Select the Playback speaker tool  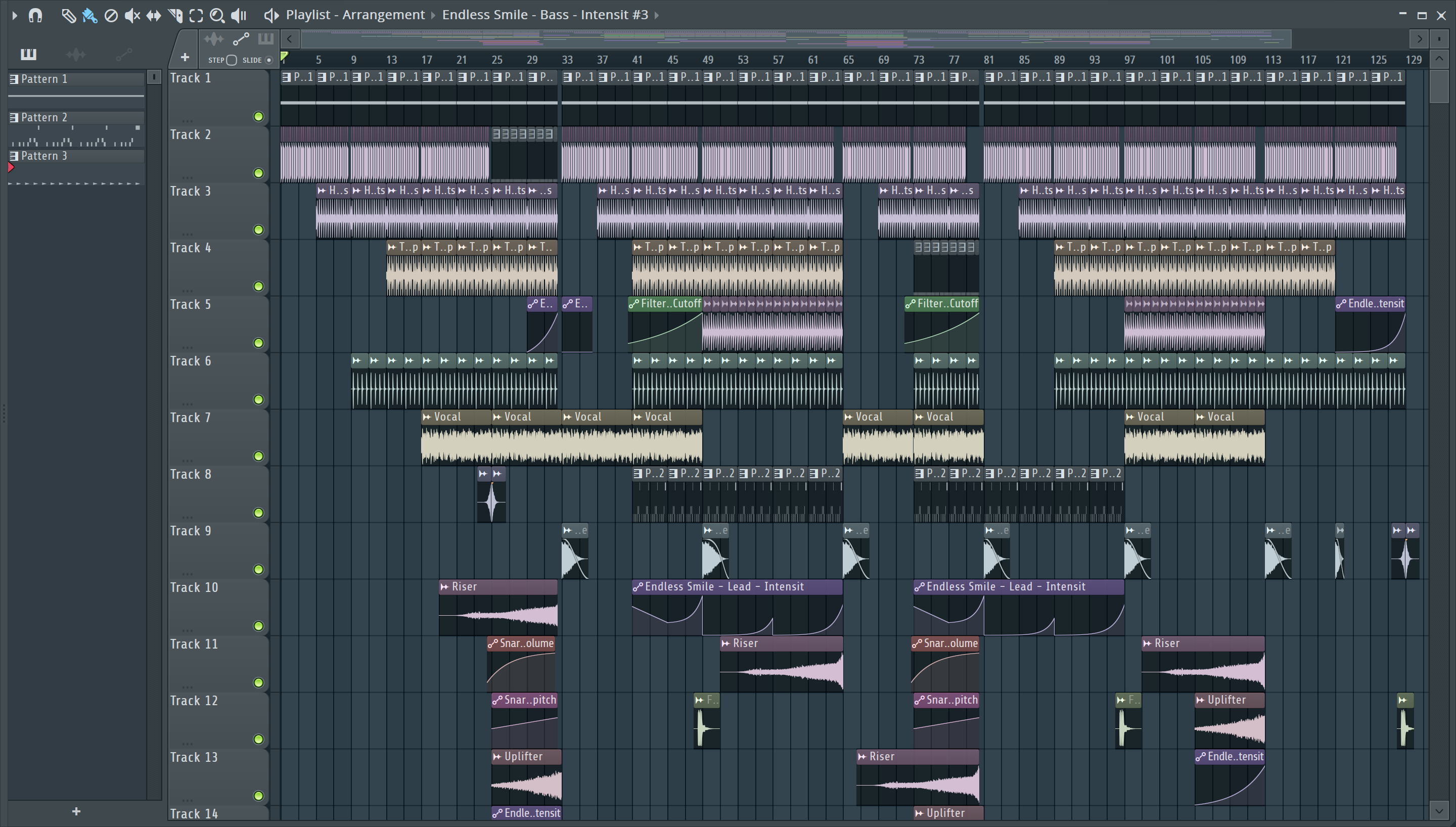coord(239,15)
